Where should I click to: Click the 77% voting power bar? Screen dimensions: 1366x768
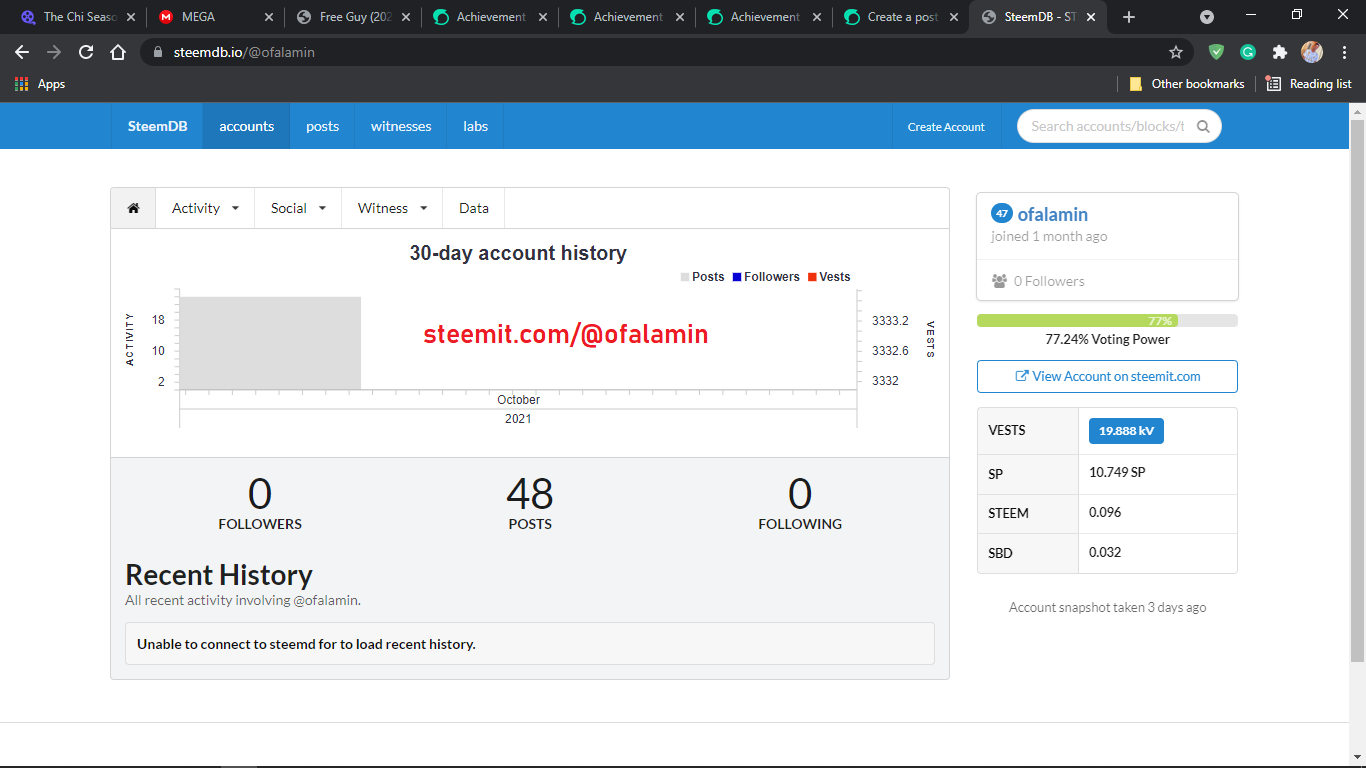tap(1107, 321)
